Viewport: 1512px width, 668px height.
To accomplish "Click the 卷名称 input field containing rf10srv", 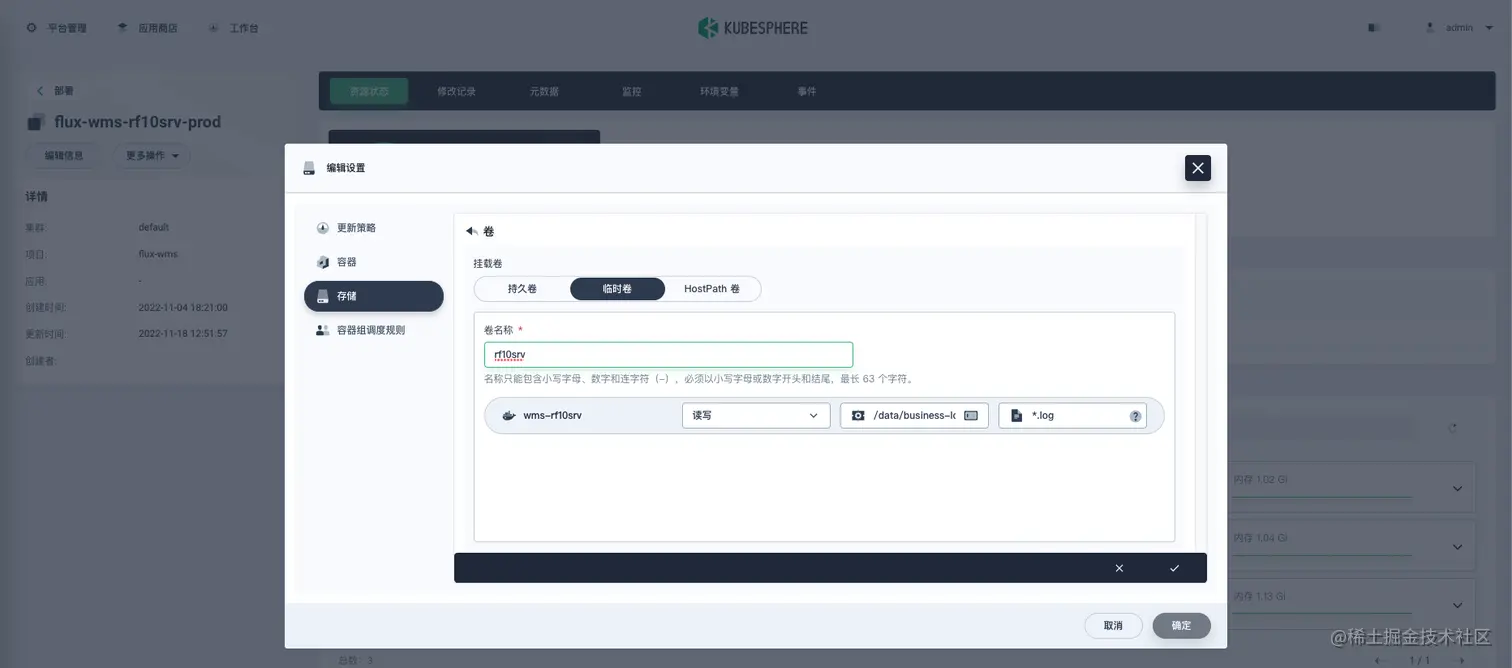I will tap(668, 355).
